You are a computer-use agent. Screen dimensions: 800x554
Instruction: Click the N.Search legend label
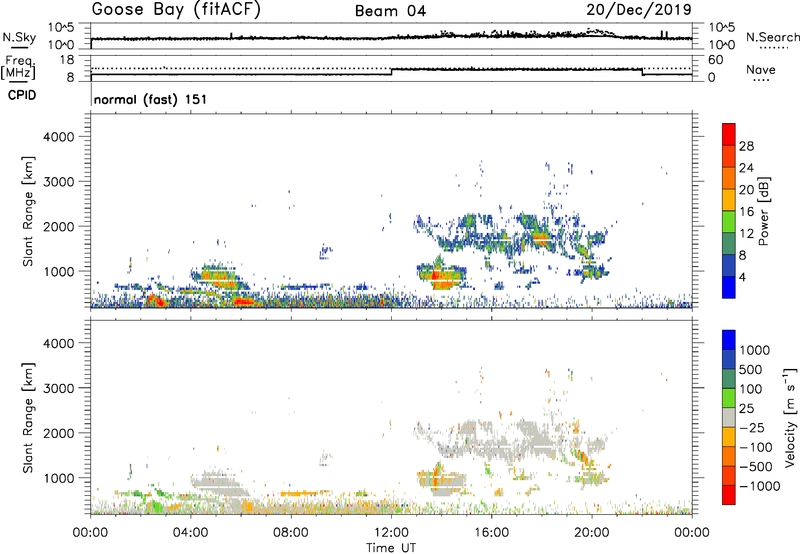772,37
